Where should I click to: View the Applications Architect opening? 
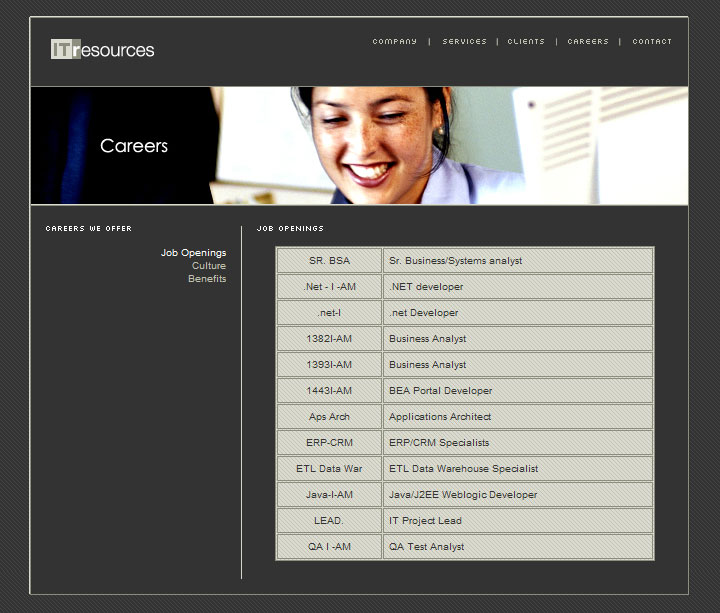(x=440, y=417)
